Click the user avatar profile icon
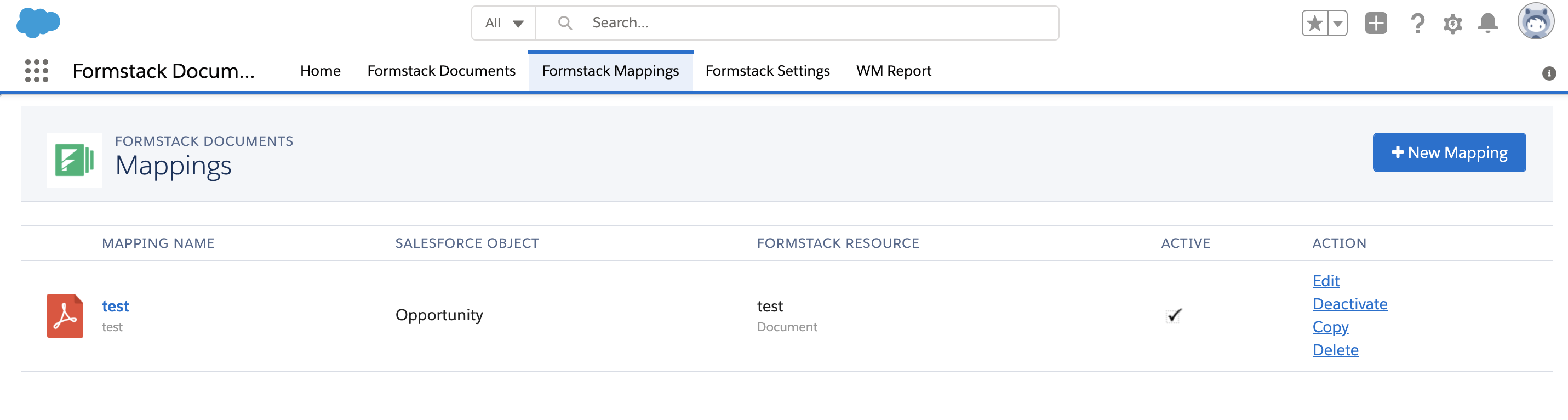 (x=1535, y=22)
